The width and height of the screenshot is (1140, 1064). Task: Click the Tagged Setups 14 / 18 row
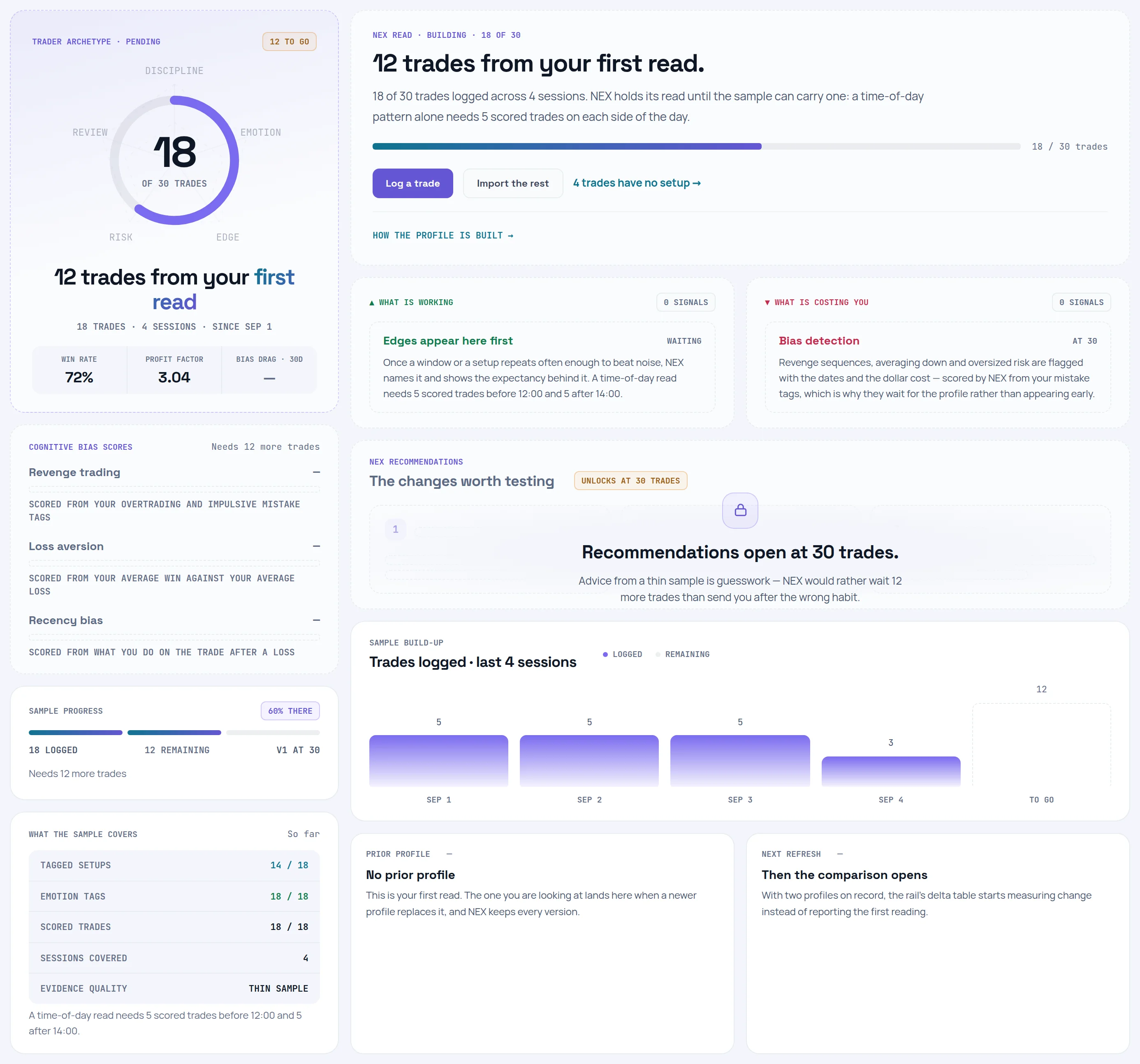(174, 866)
